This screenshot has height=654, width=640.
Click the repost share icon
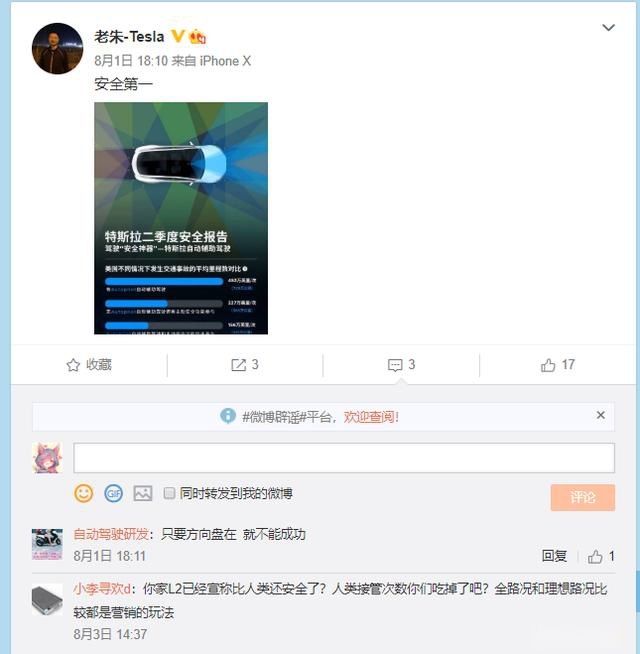pyautogui.click(x=239, y=365)
